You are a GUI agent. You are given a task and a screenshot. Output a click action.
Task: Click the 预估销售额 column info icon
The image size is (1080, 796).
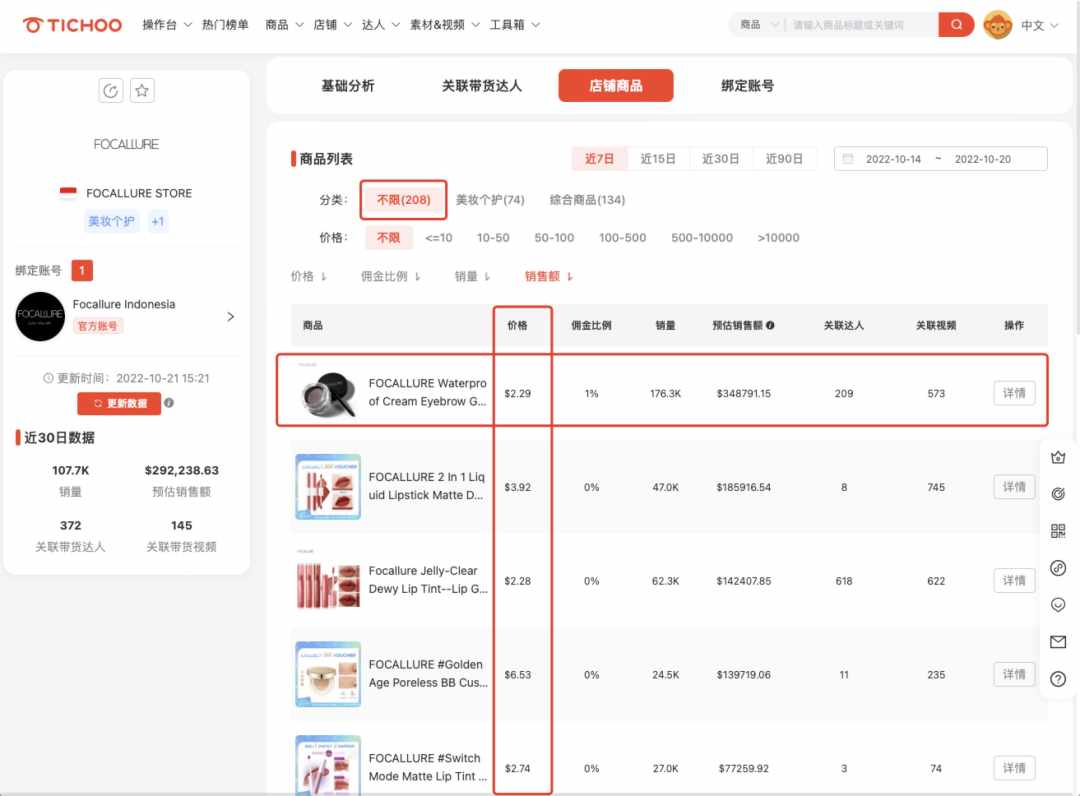770,325
